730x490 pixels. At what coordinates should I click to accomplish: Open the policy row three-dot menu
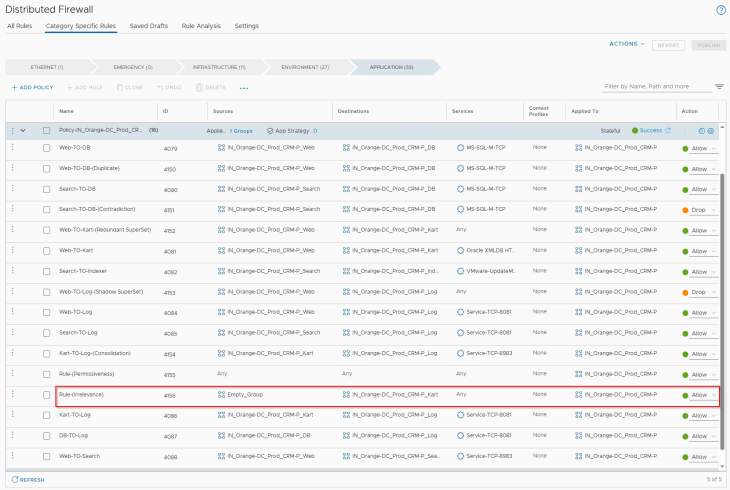coord(13,131)
